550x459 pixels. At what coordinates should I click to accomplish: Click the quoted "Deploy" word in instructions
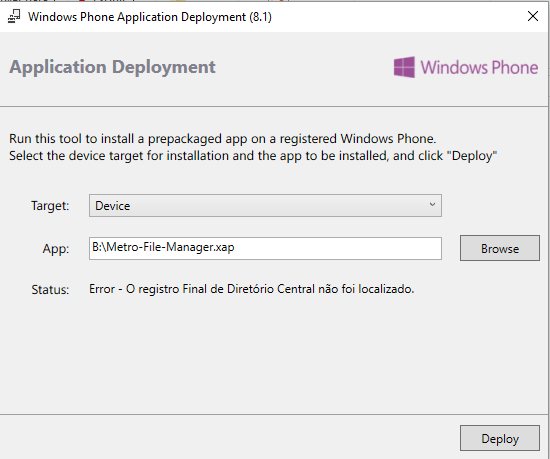point(472,156)
